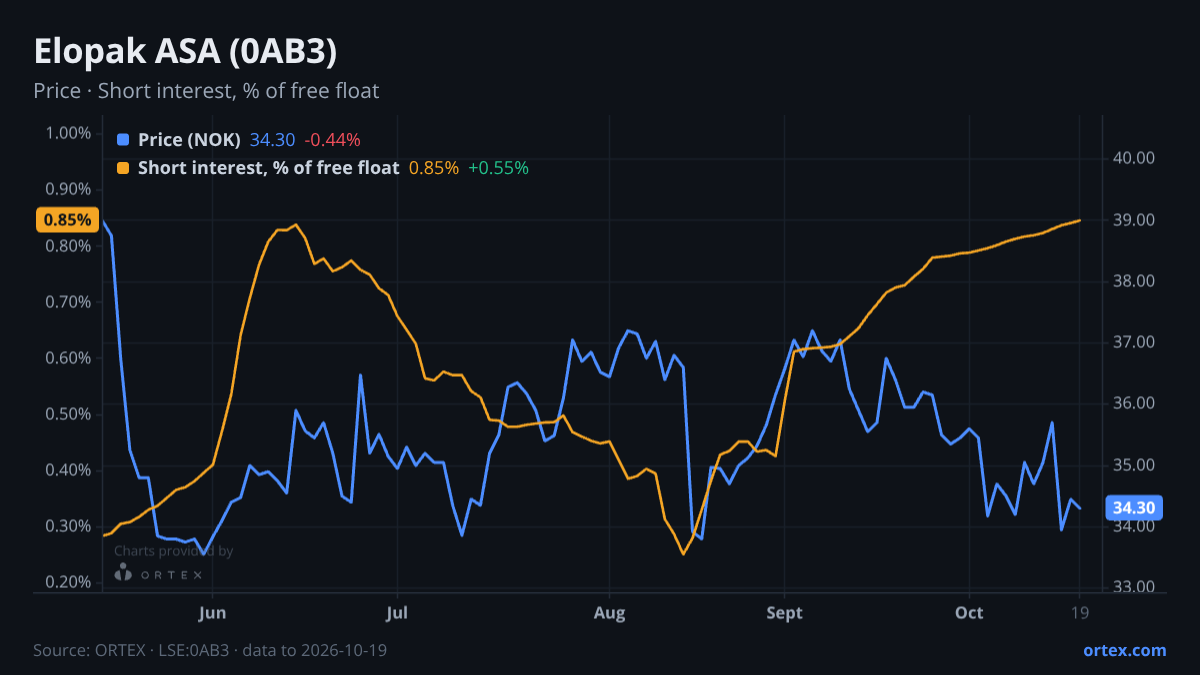This screenshot has height=675, width=1200.
Task: Click the Source: ORTEX footer text
Action: 210,650
